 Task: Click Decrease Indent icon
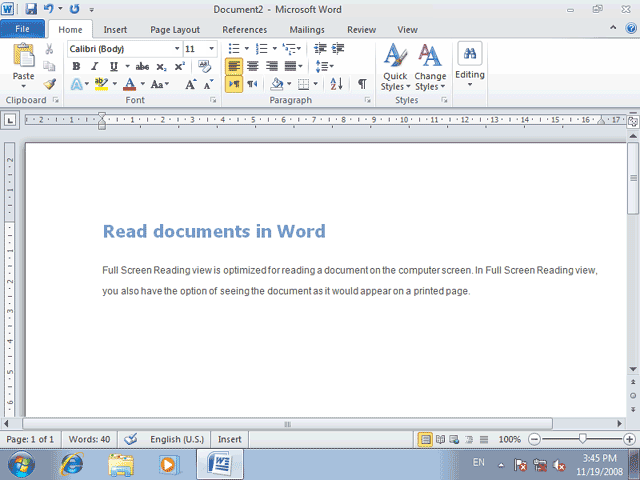[320, 49]
